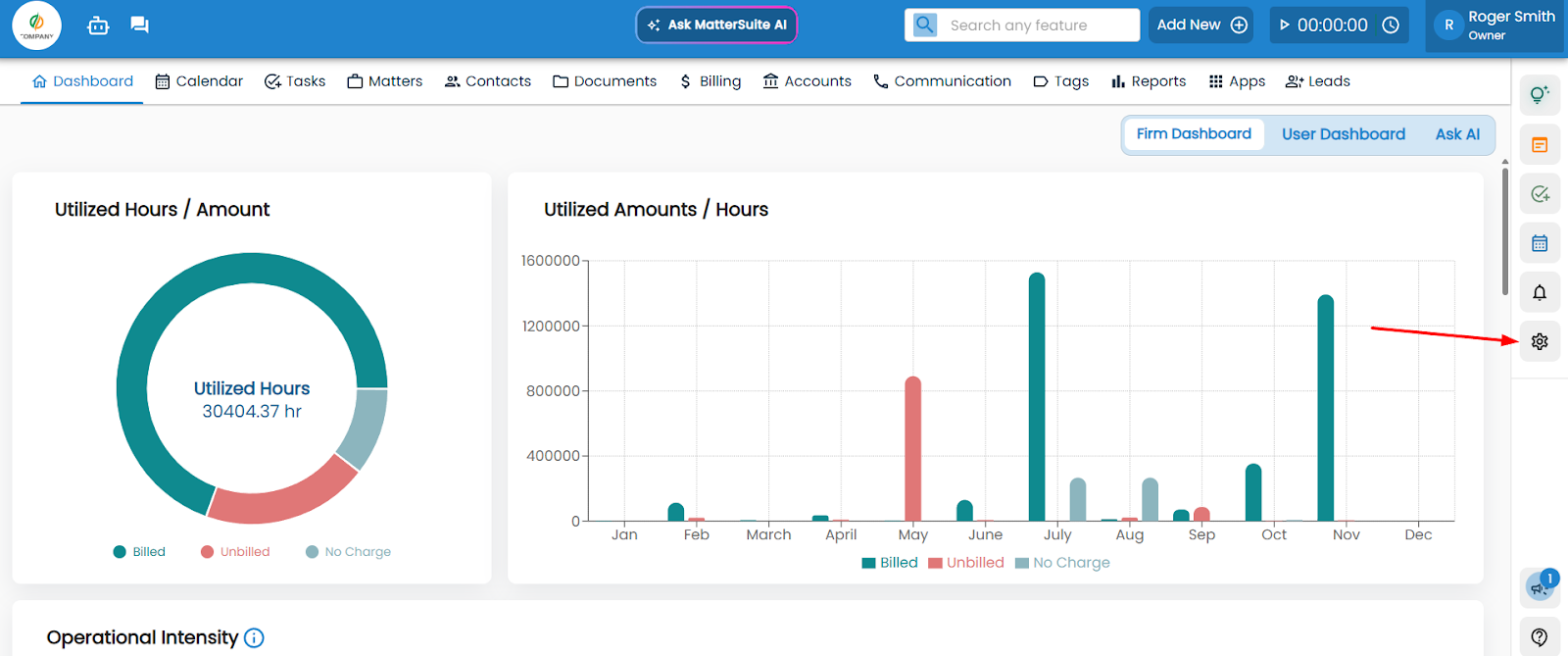
Task: Expand the Add New menu
Action: 1200,25
